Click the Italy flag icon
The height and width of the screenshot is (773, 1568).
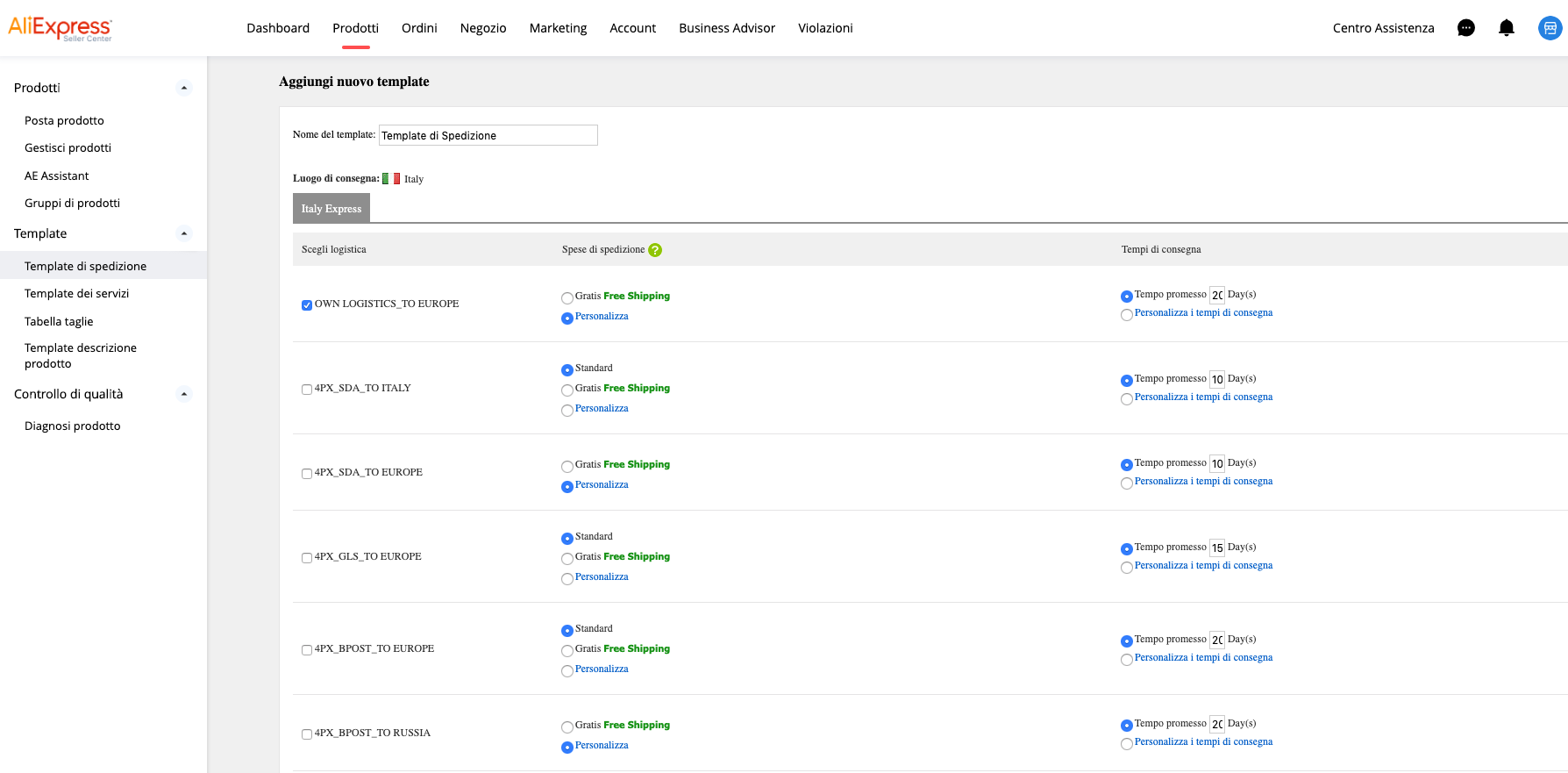pos(391,179)
